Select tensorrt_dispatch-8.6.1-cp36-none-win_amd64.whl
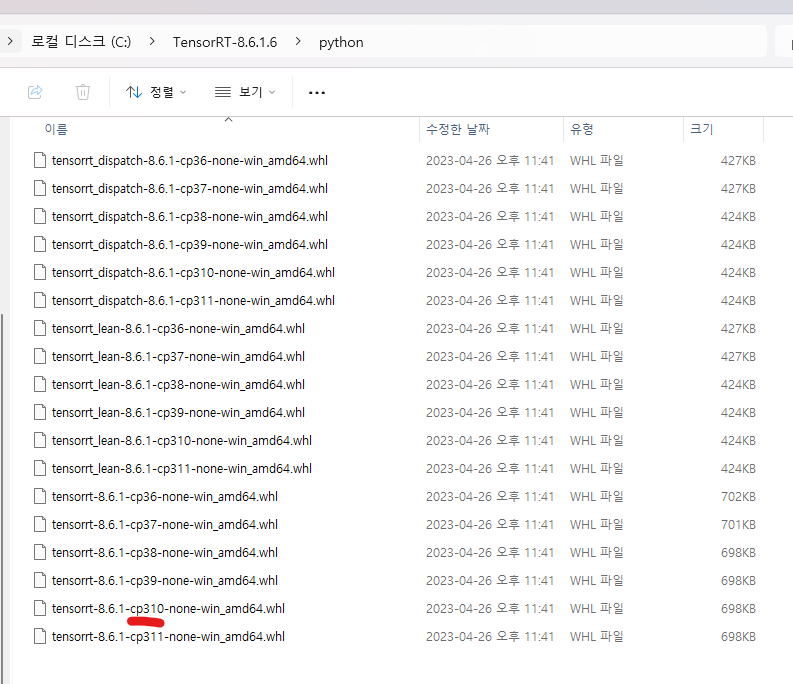 pos(190,160)
